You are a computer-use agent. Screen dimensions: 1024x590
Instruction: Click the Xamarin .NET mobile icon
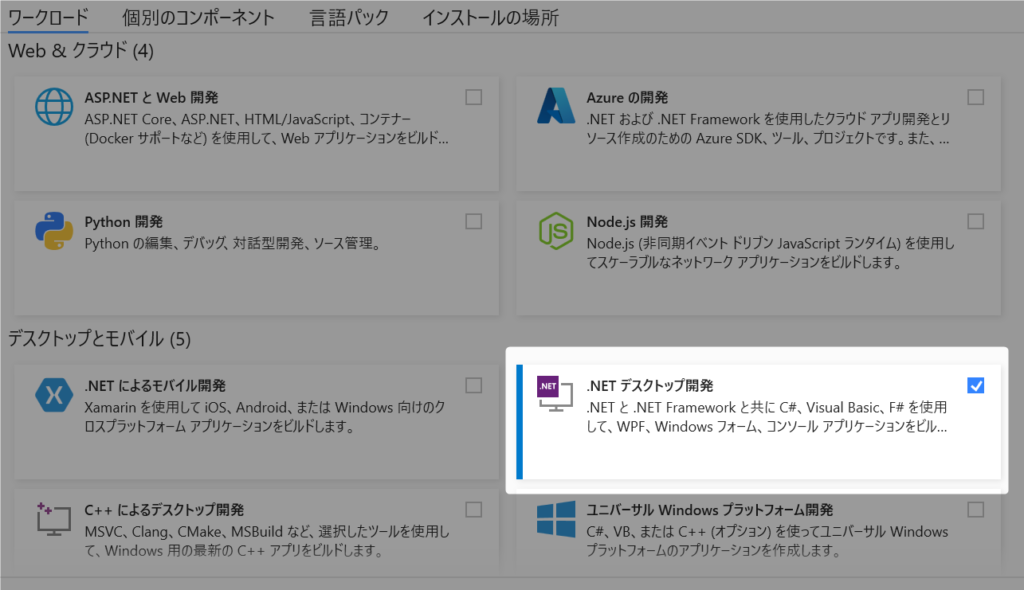(x=54, y=395)
